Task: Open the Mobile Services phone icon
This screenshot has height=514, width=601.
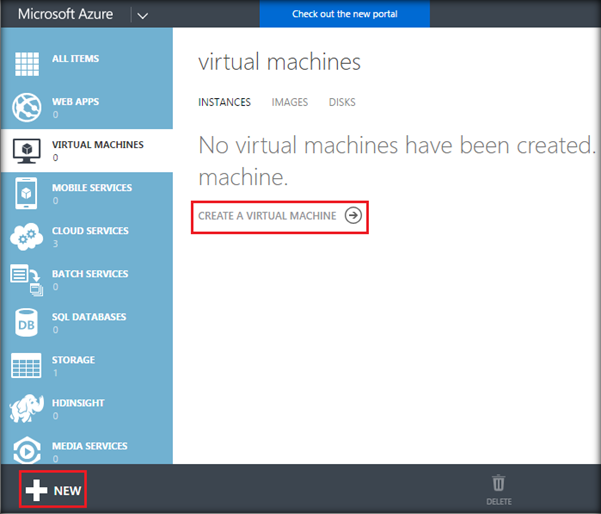Action: click(26, 193)
